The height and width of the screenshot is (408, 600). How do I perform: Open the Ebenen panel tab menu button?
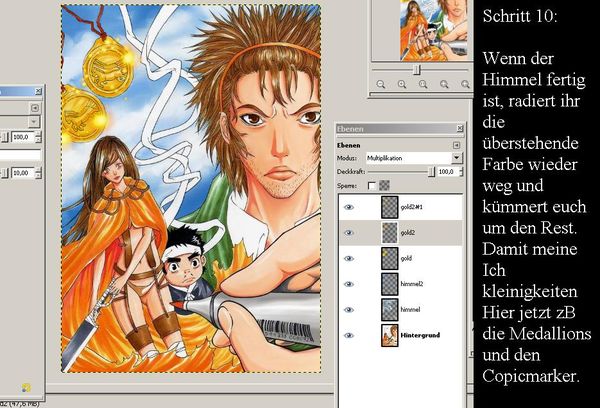pyautogui.click(x=456, y=145)
